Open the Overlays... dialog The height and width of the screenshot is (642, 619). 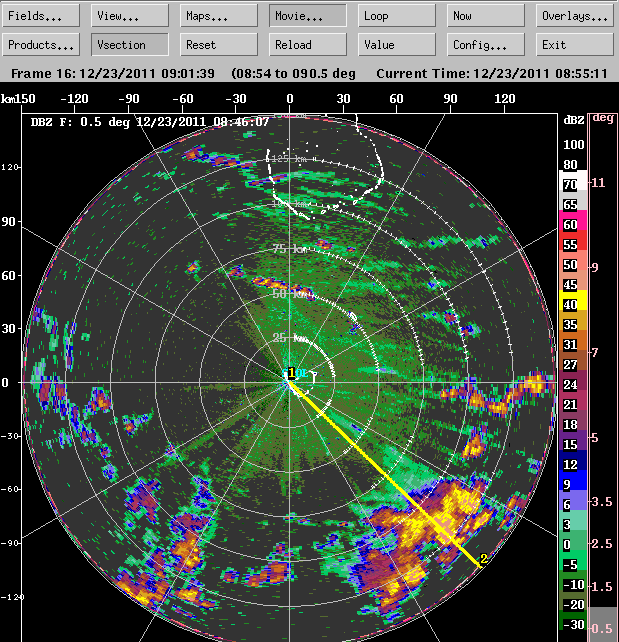pyautogui.click(x=575, y=16)
